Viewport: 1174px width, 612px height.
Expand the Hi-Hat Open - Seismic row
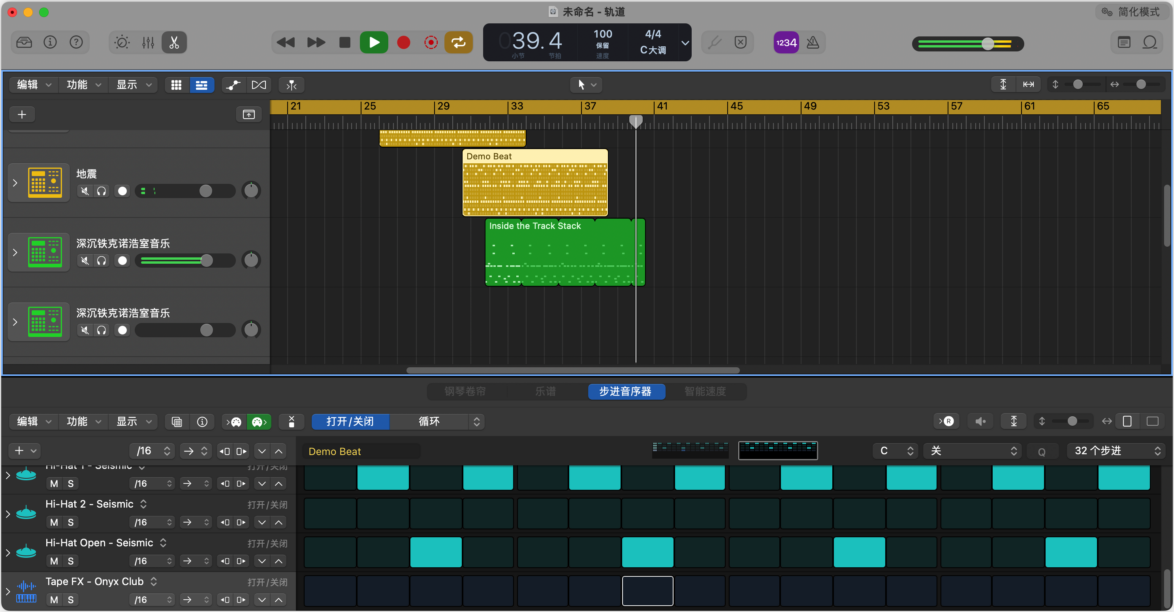pos(7,552)
